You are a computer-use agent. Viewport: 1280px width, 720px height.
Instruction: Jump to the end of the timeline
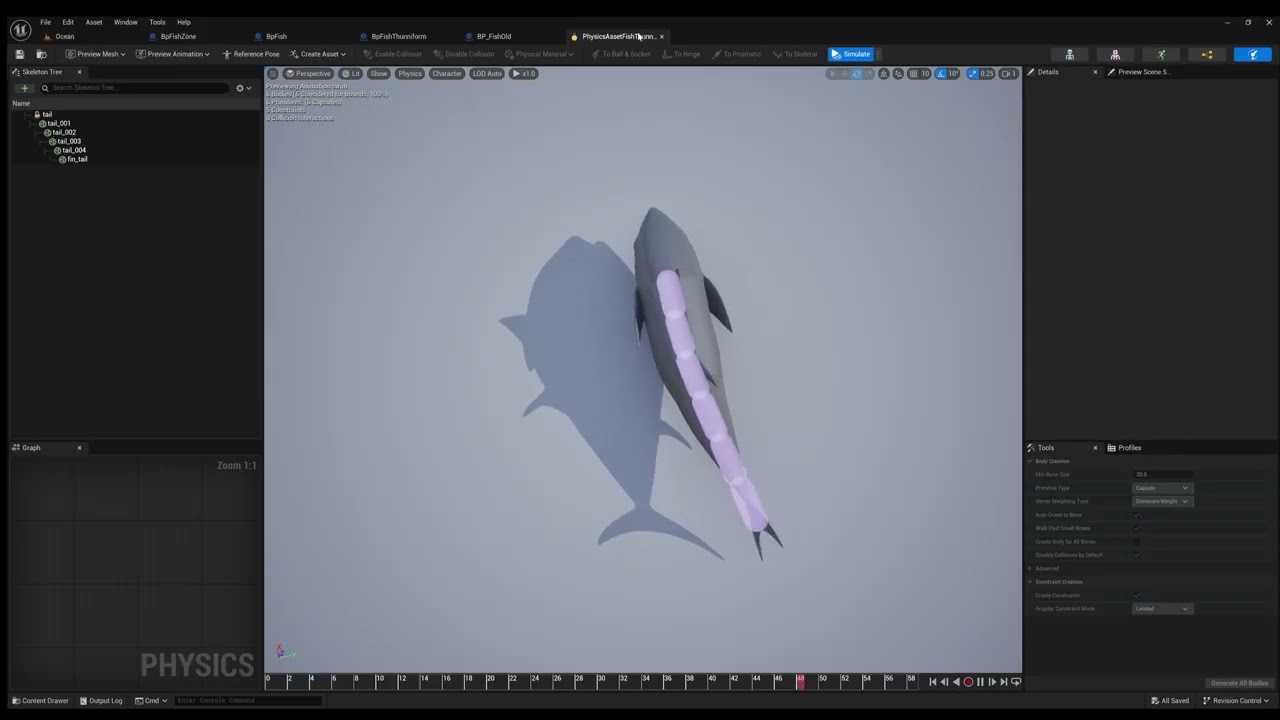click(x=1004, y=682)
